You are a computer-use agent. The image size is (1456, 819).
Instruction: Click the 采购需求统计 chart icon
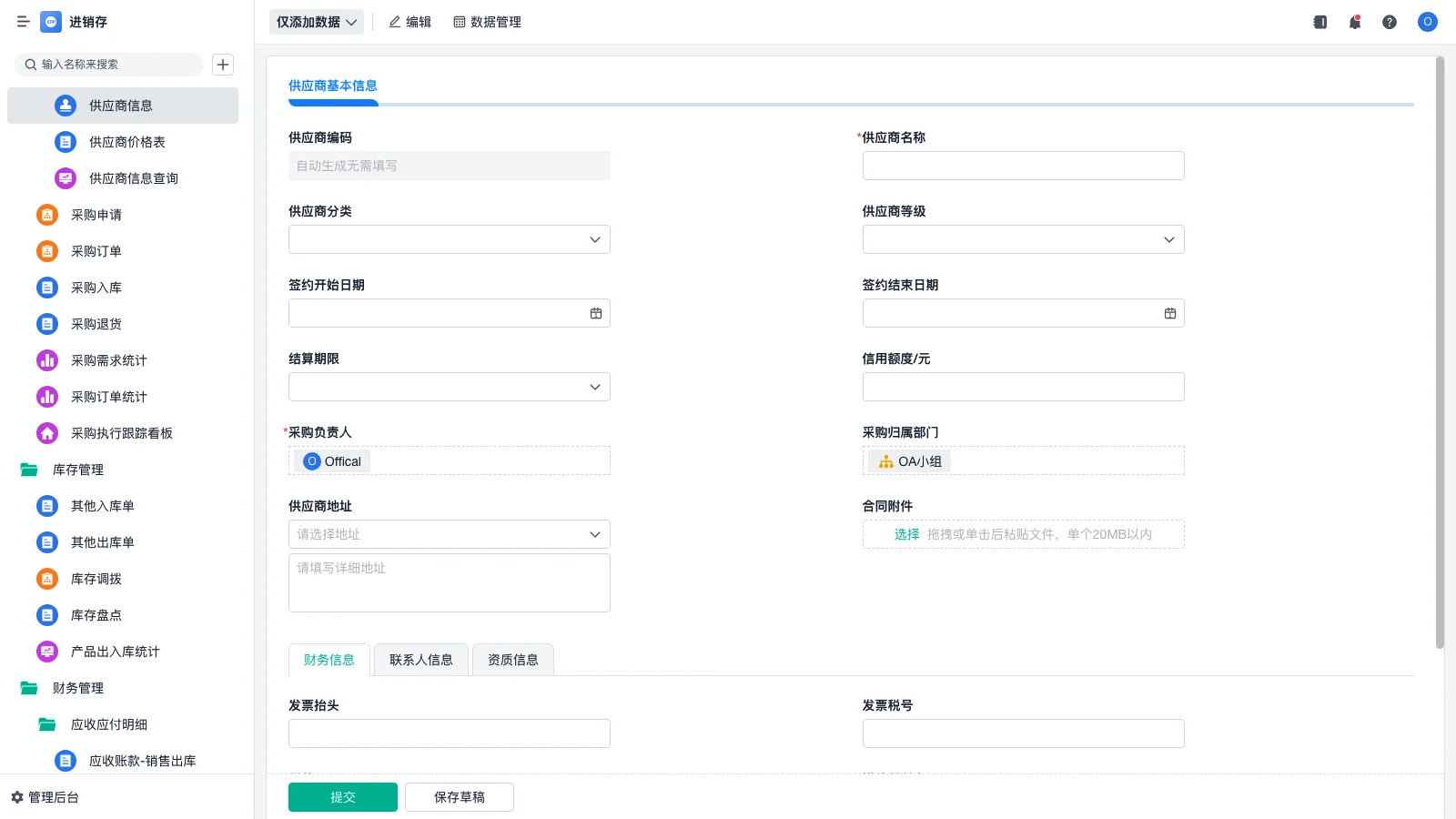(47, 360)
